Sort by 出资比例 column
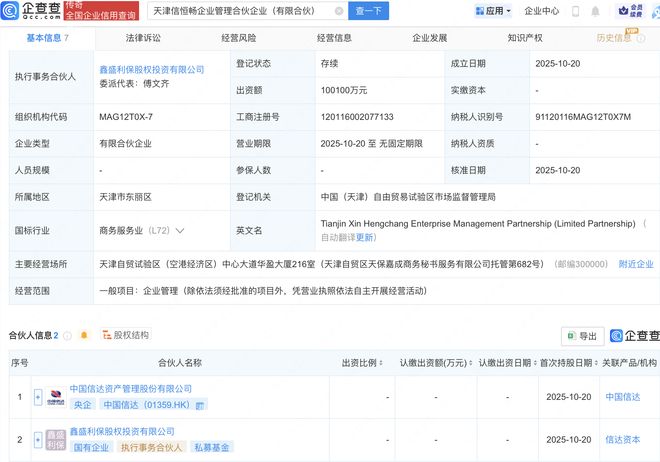Viewport: 660px width, 462px height. tap(384, 363)
